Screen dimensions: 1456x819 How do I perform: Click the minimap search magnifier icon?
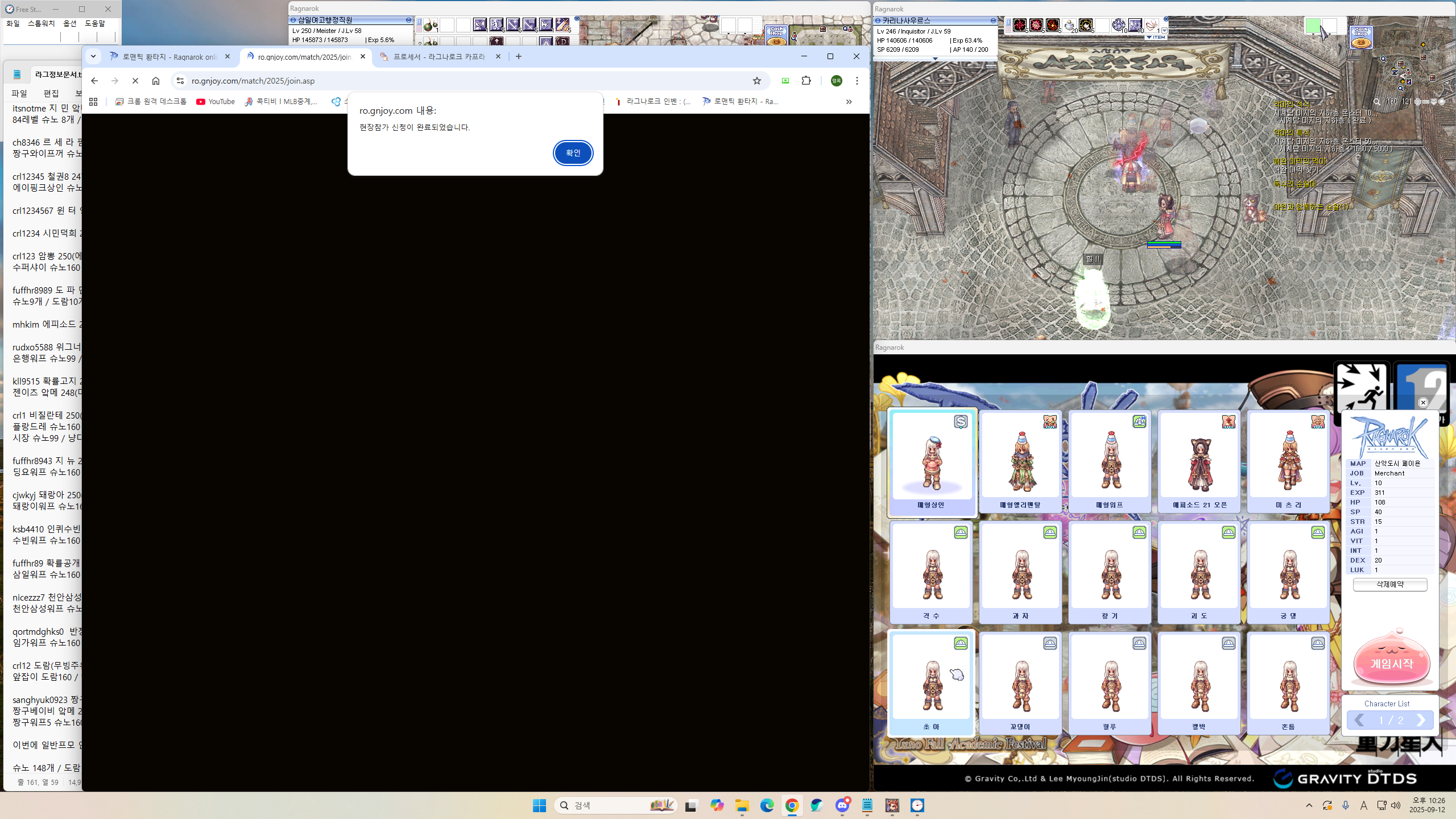[1376, 102]
